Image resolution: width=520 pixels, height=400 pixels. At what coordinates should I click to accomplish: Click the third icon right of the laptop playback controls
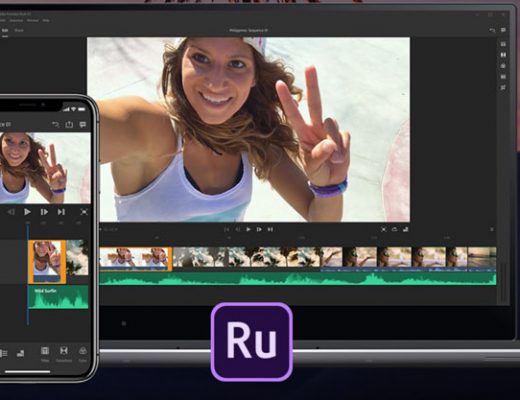406,229
